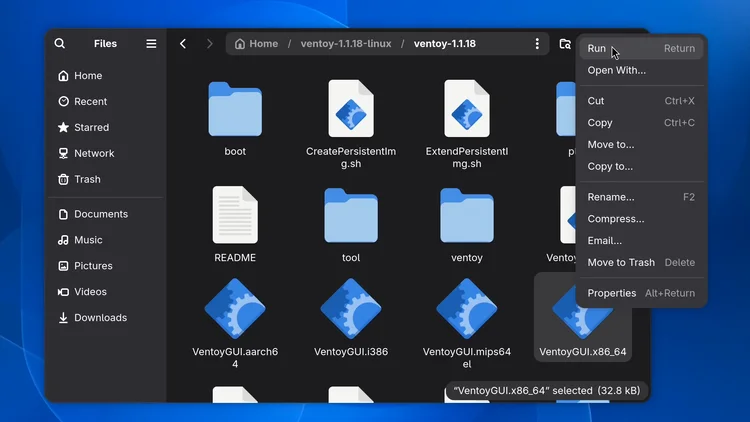This screenshot has width=750, height=422.
Task: Choose Cut in the context menu
Action: coord(641,101)
